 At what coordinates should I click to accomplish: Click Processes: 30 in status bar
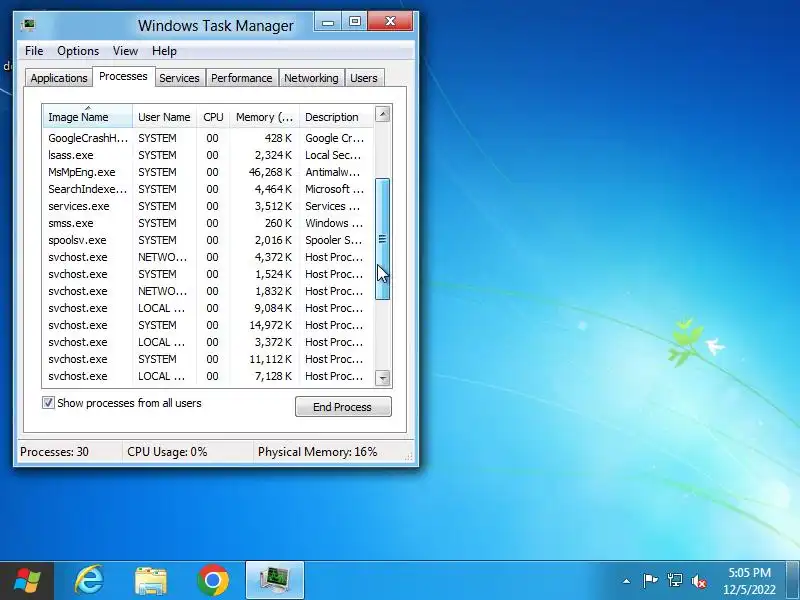(55, 452)
